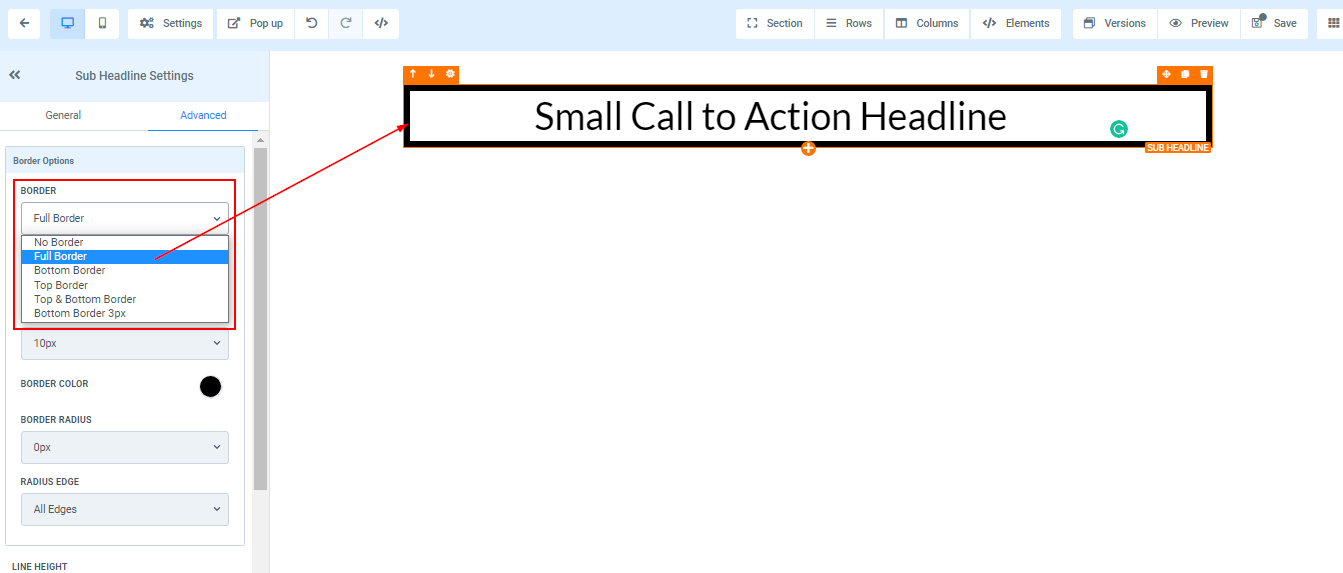Add a new Section

click(x=775, y=23)
